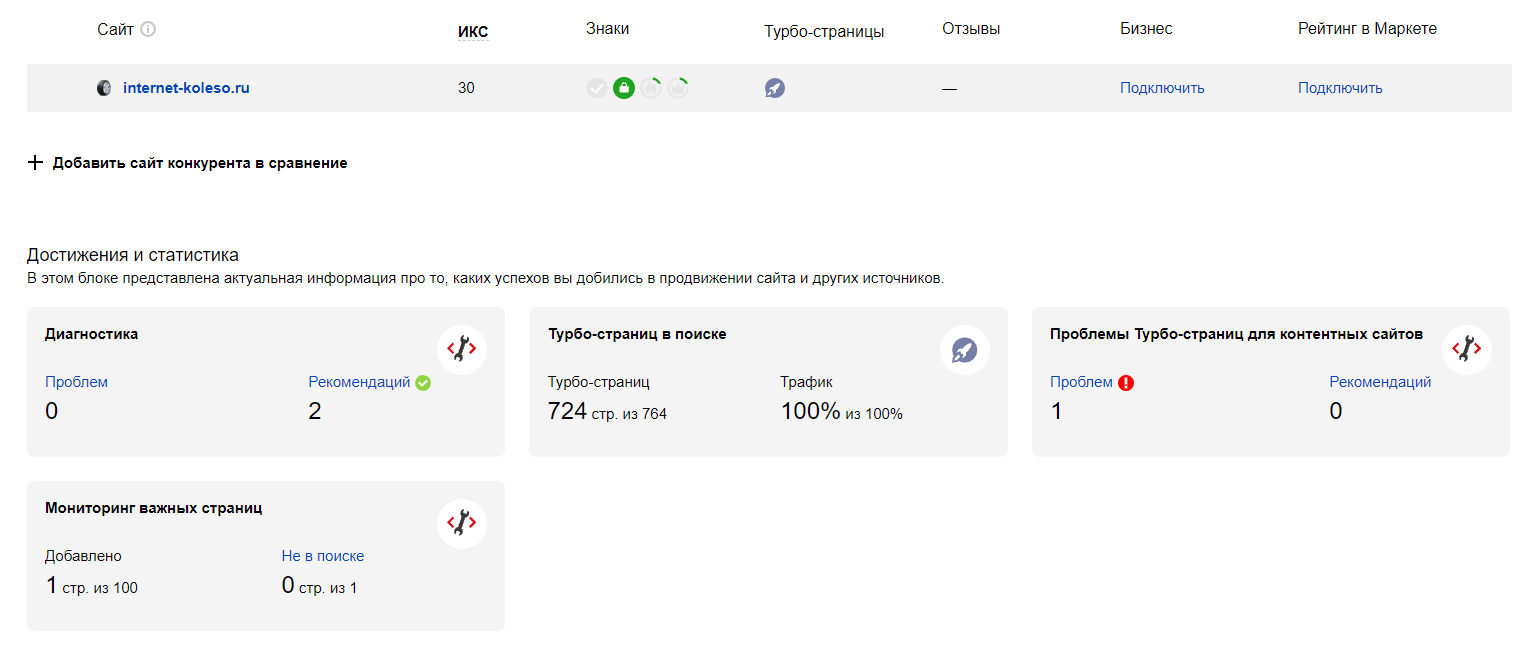The height and width of the screenshot is (666, 1523).
Task: Click the info icon next to Сайт
Action: click(x=148, y=29)
